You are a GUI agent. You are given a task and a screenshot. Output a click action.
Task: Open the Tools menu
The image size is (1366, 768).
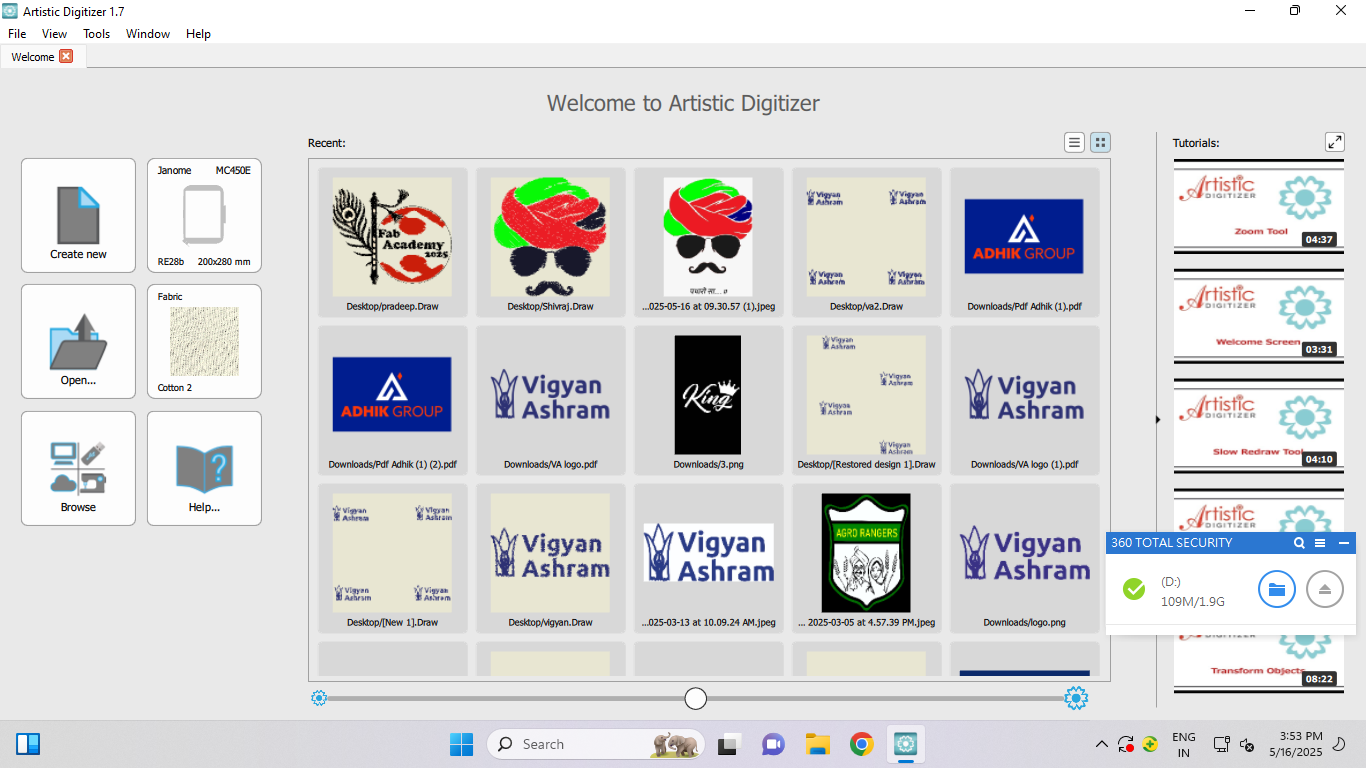pyautogui.click(x=97, y=33)
